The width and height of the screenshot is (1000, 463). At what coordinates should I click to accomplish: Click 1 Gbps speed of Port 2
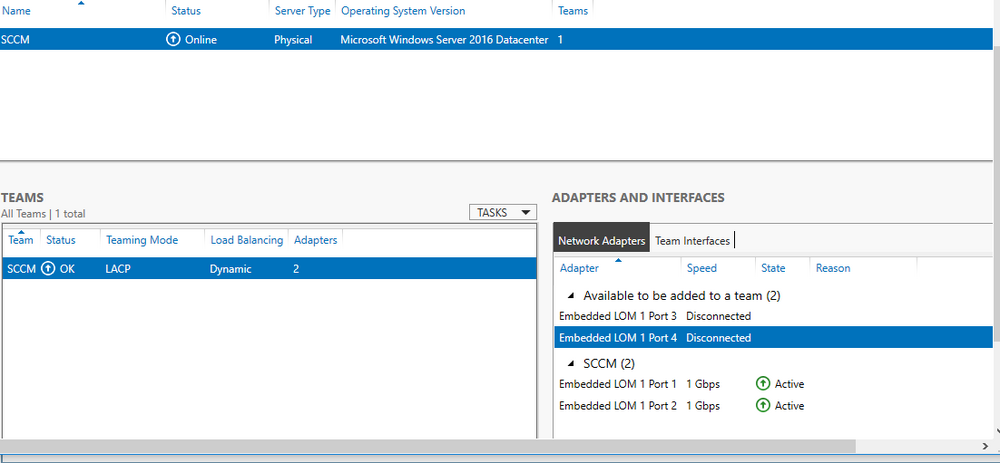coord(703,406)
